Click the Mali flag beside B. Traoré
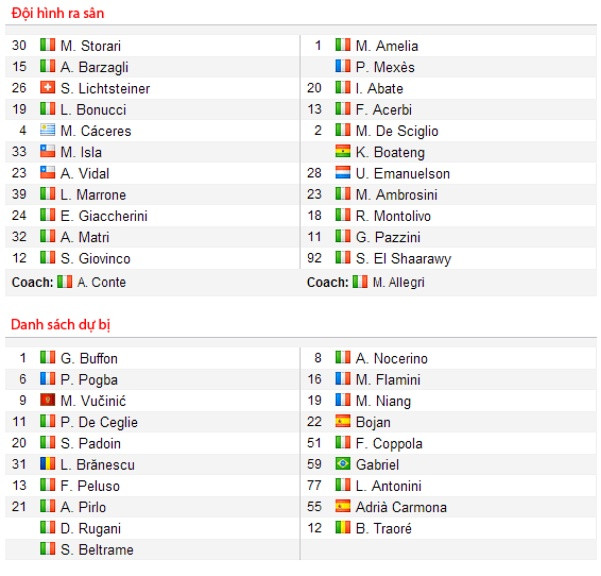 [x=342, y=528]
